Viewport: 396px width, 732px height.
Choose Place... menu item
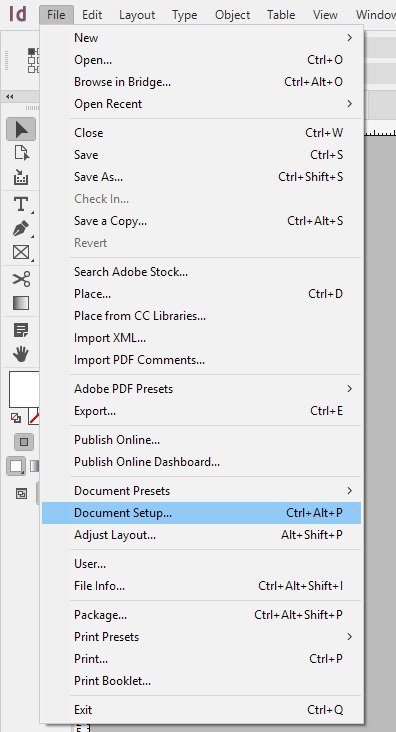tap(201, 294)
